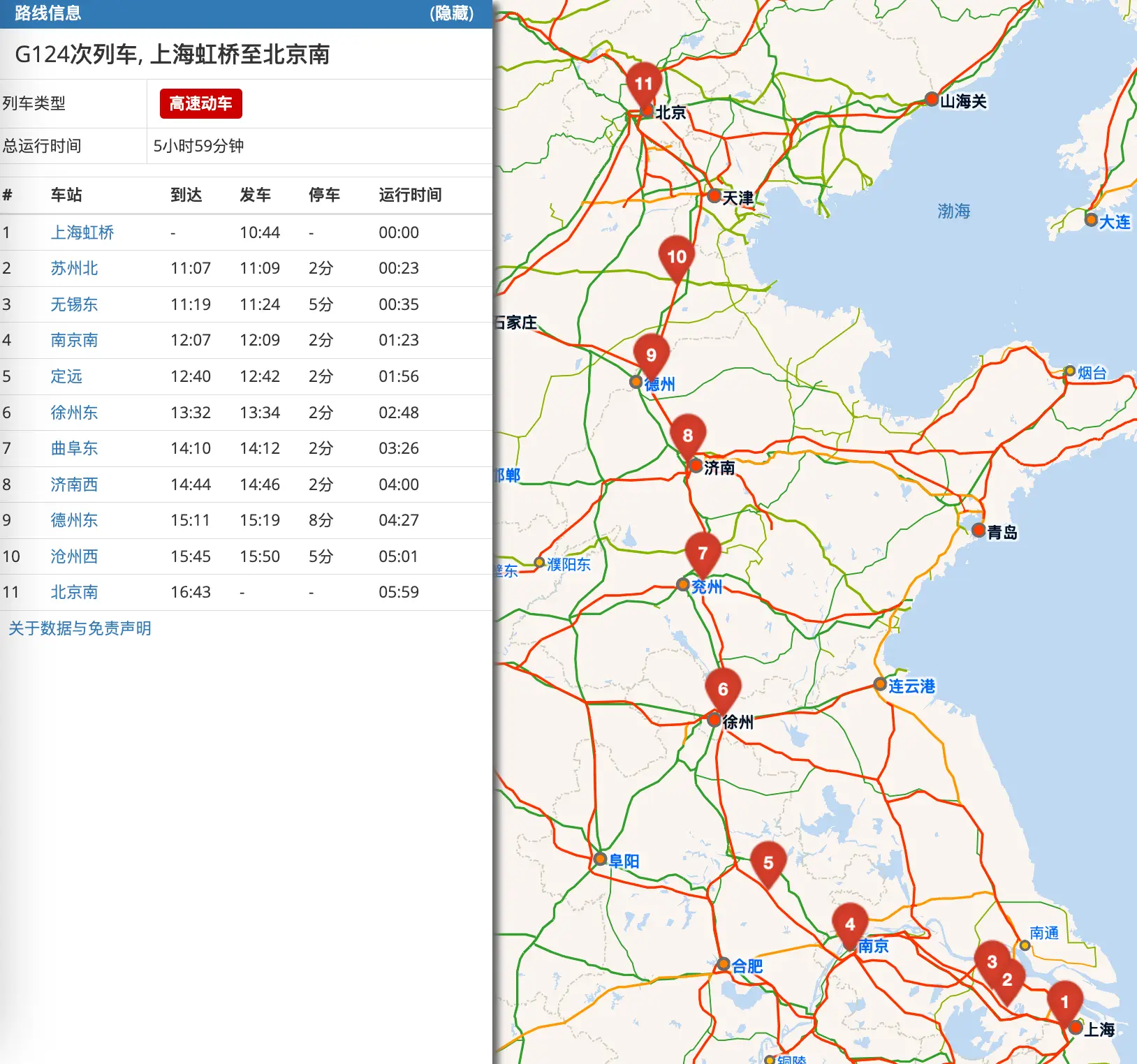This screenshot has width=1137, height=1064.
Task: Click map marker 1 at Shanghai
Action: point(1064,1002)
